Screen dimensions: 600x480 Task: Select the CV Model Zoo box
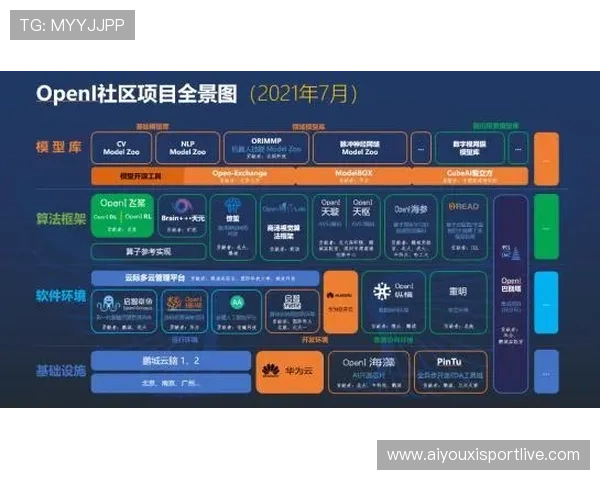pos(121,148)
